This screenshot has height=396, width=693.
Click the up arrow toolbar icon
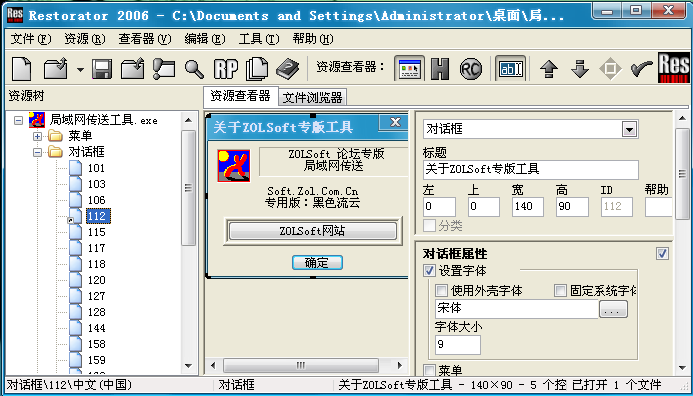pyautogui.click(x=548, y=69)
